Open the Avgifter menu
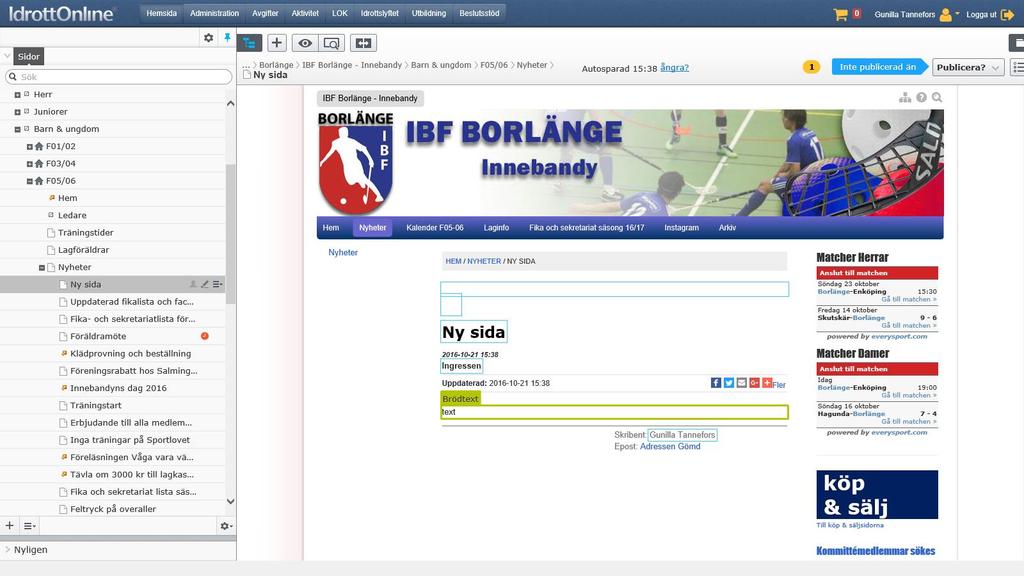 tap(265, 13)
